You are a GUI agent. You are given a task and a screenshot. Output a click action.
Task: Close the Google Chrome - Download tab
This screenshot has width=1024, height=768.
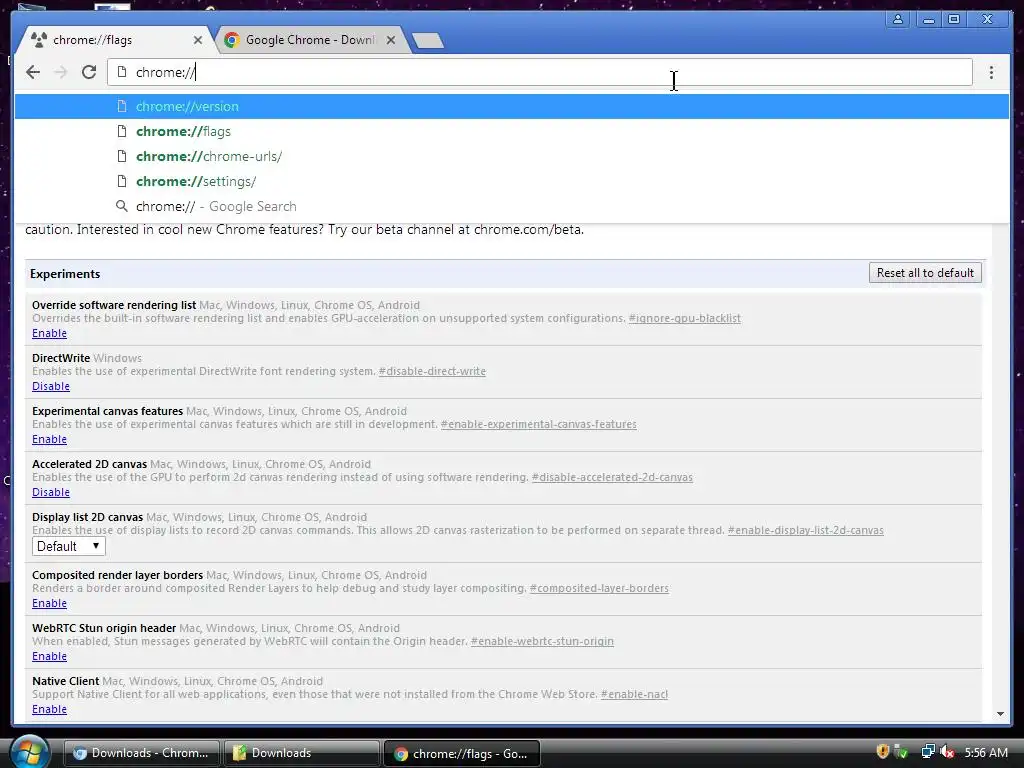click(x=391, y=40)
